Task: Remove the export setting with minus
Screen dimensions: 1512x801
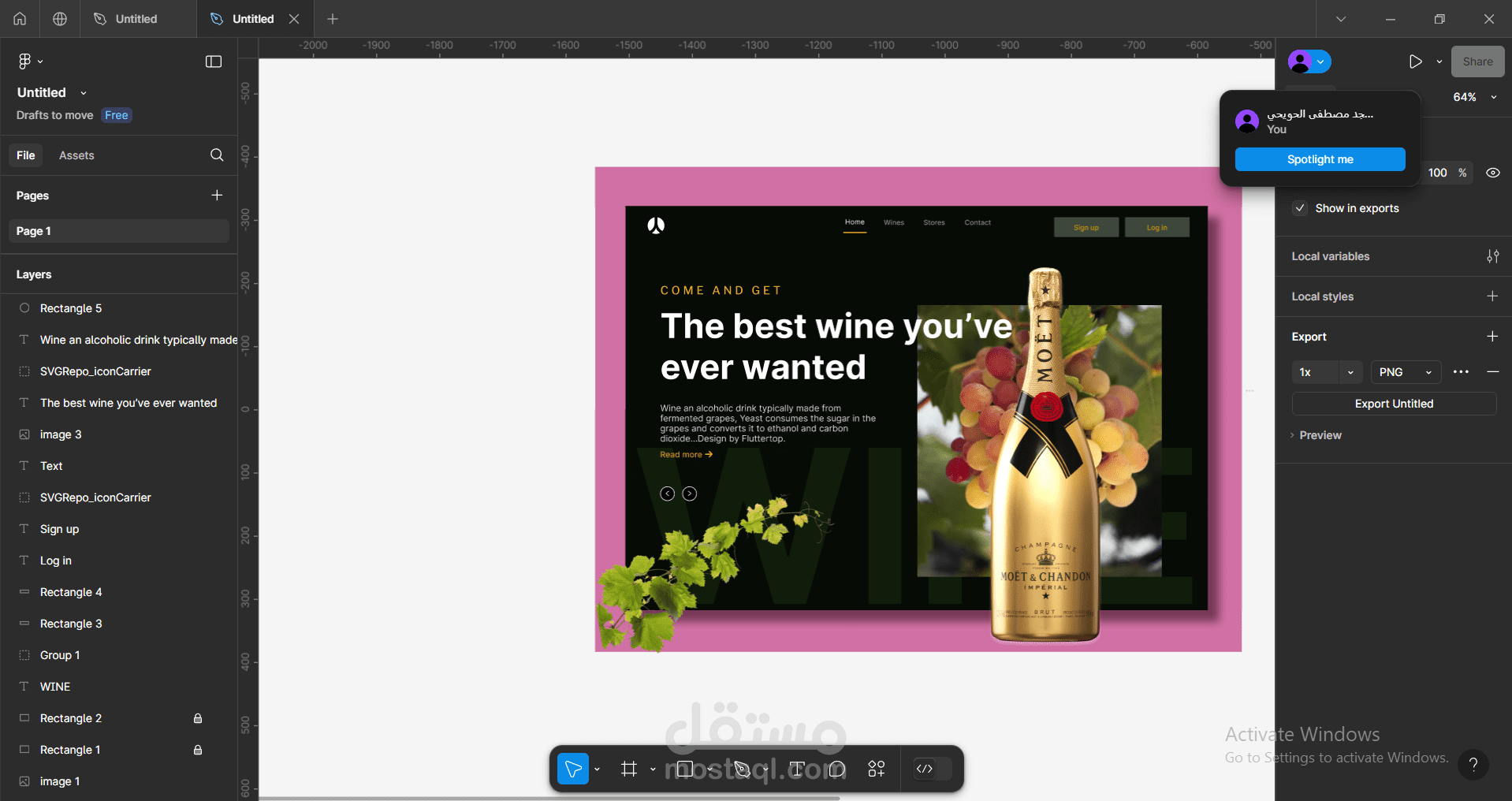Action: coord(1492,372)
